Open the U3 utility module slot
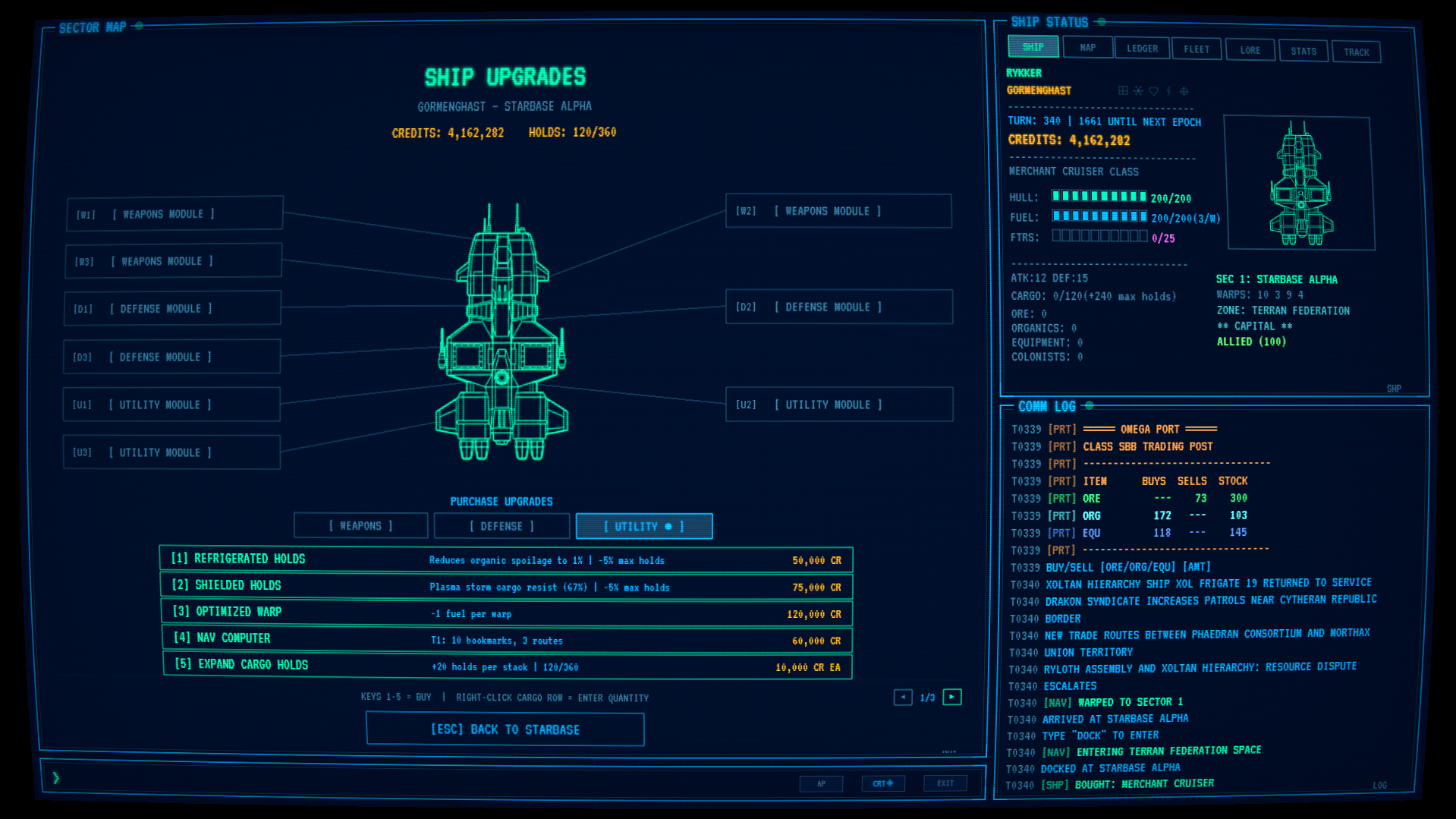Screen dimensions: 1456x819 pyautogui.click(x=172, y=452)
